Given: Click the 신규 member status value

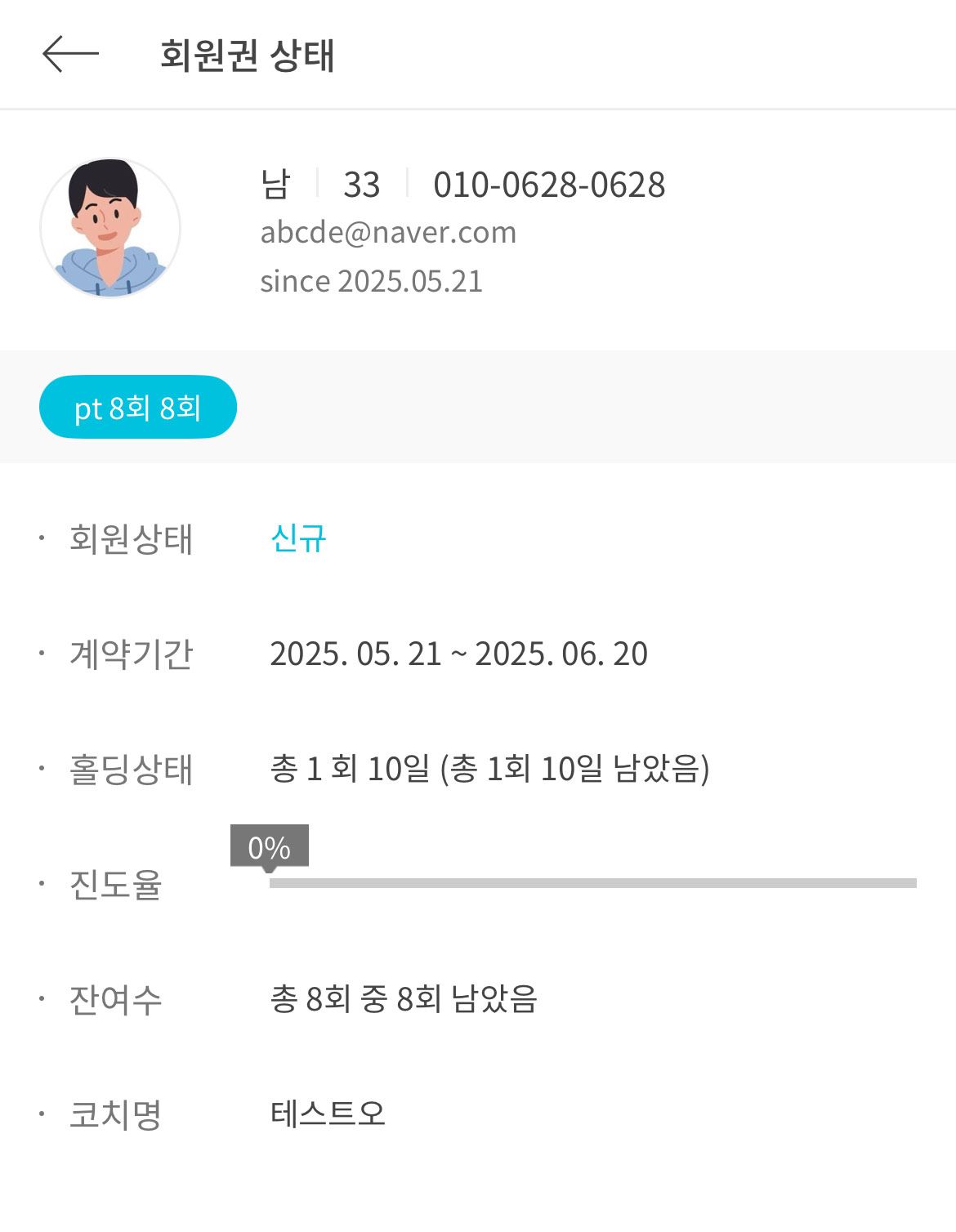Looking at the screenshot, I should [298, 538].
